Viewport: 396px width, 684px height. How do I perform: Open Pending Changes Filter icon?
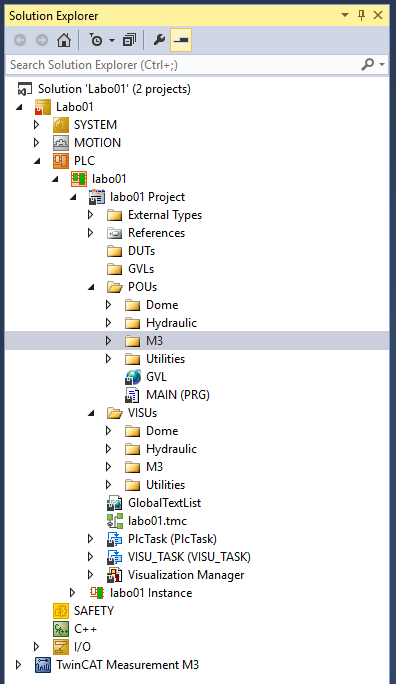[x=96, y=41]
